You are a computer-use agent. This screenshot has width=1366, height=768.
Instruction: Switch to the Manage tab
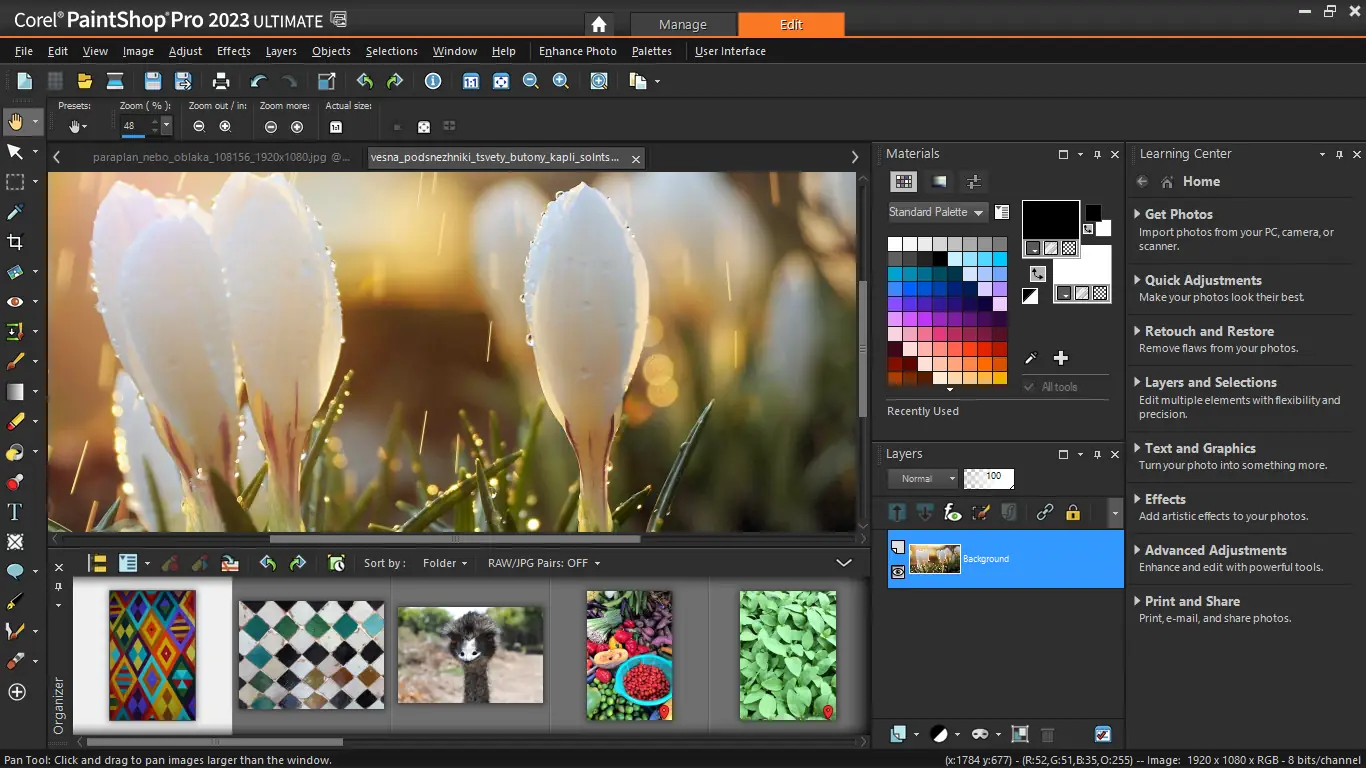[683, 23]
